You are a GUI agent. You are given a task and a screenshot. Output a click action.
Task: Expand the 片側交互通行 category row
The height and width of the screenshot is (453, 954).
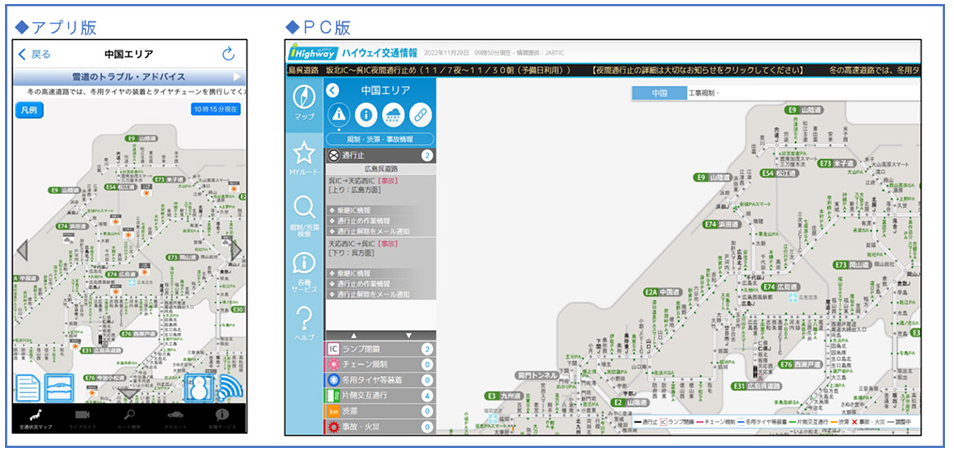pos(380,396)
